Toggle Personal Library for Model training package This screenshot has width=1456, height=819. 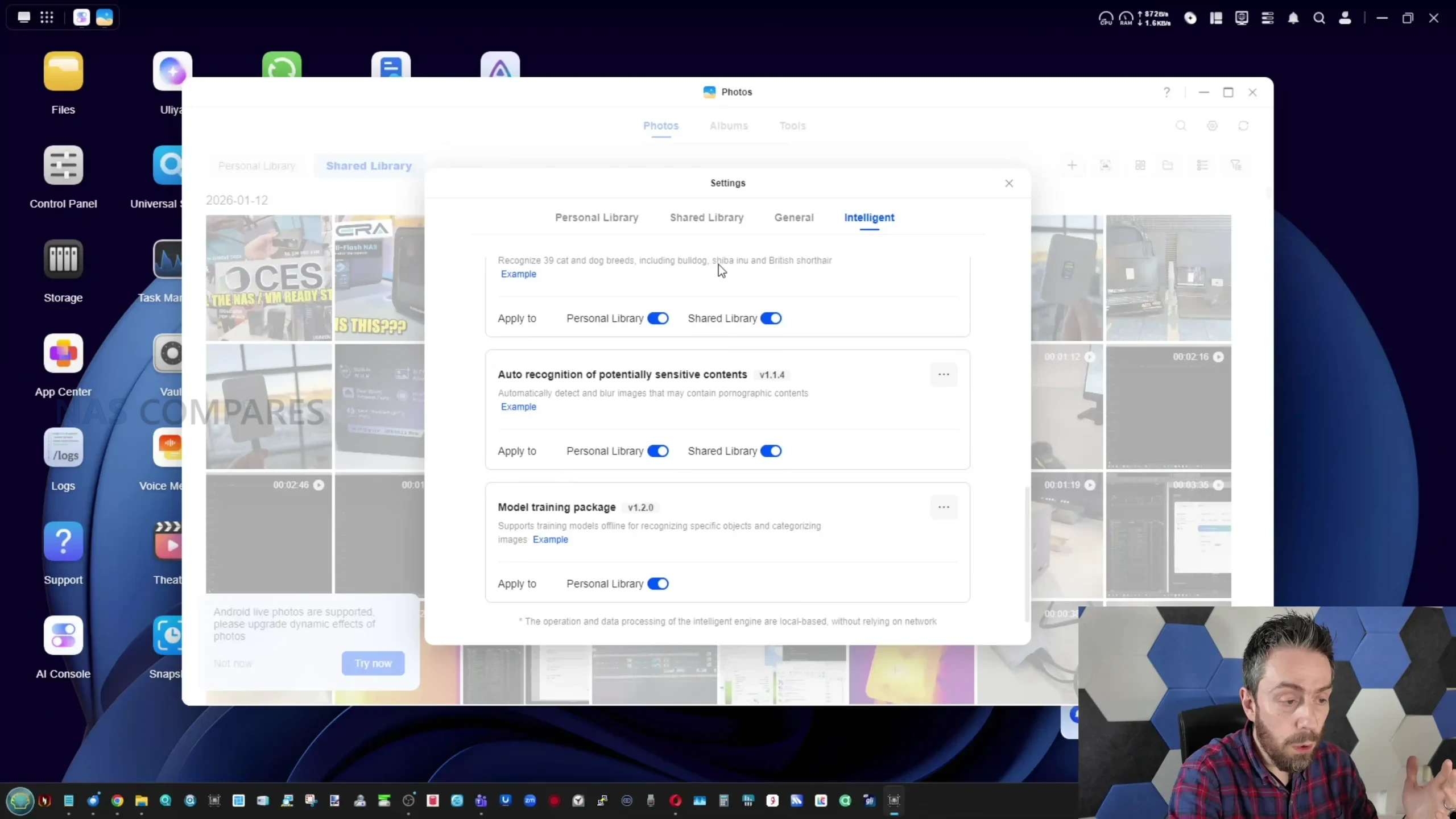point(658,584)
